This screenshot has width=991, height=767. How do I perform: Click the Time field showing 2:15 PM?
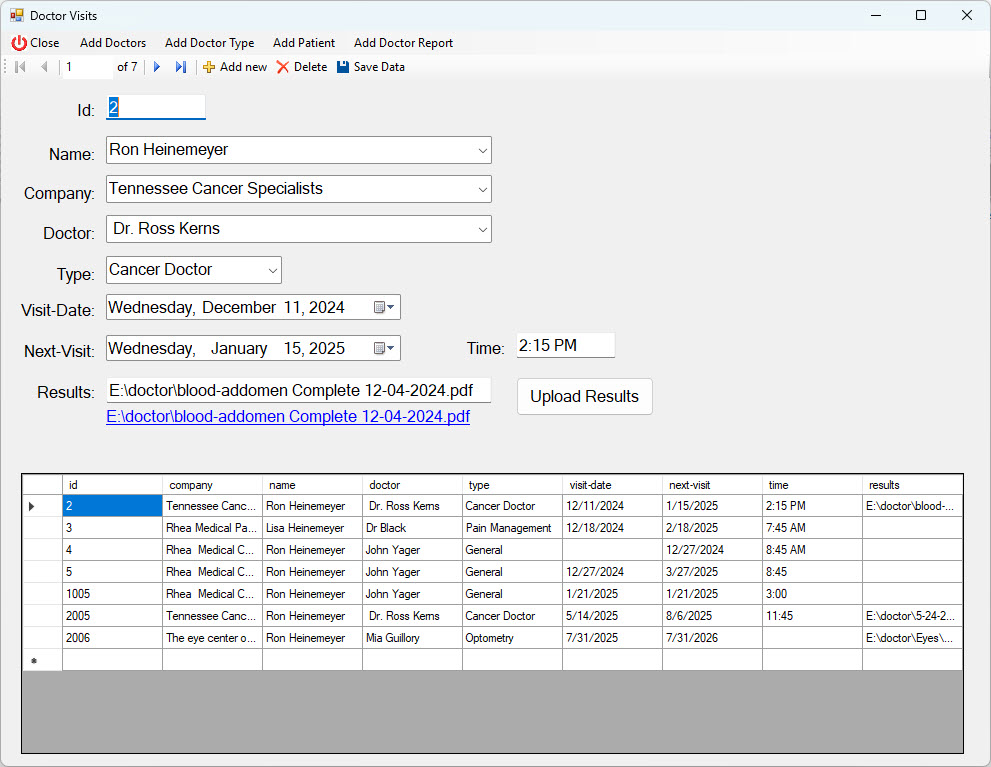click(565, 346)
